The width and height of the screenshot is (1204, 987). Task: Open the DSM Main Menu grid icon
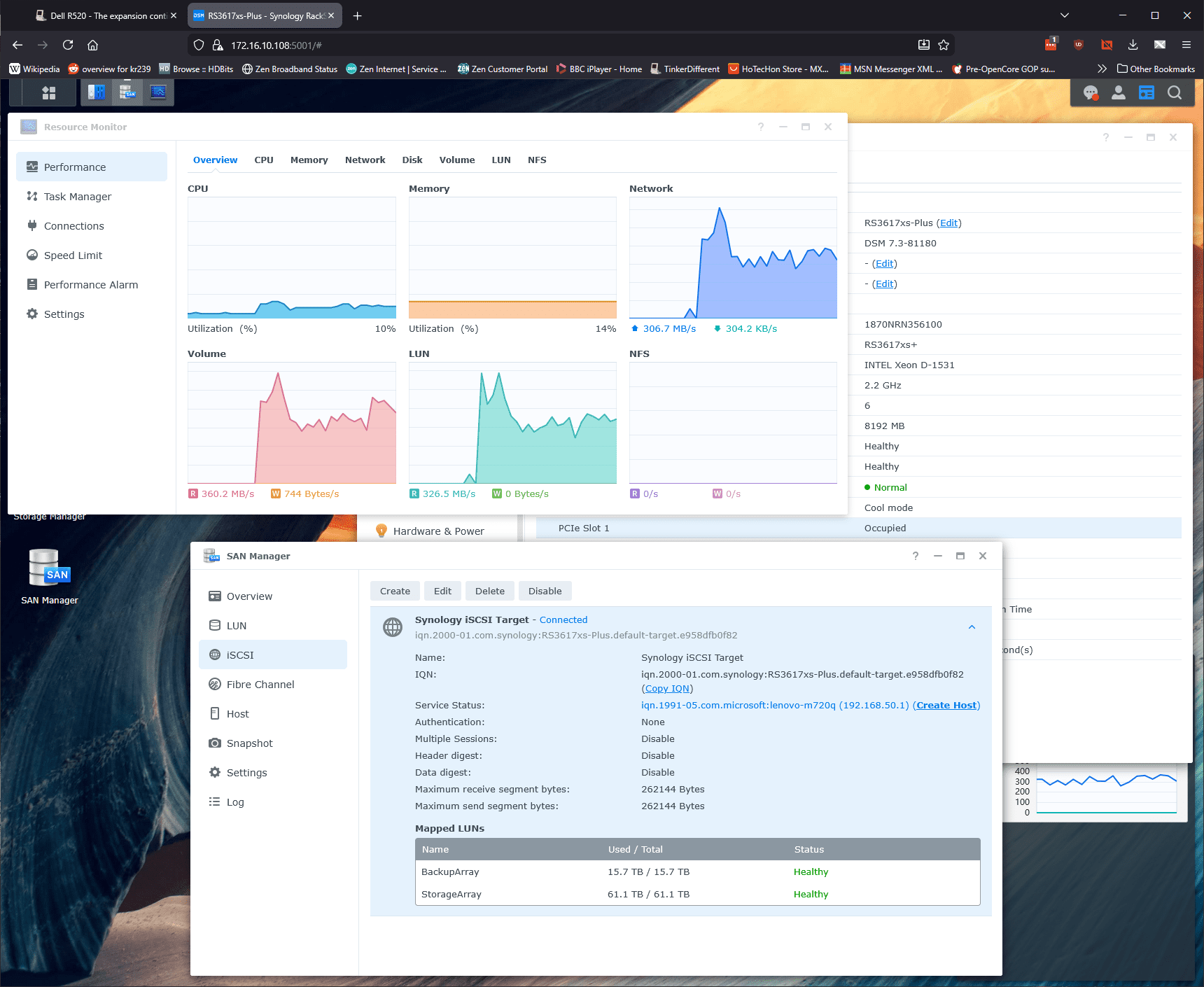(x=48, y=92)
